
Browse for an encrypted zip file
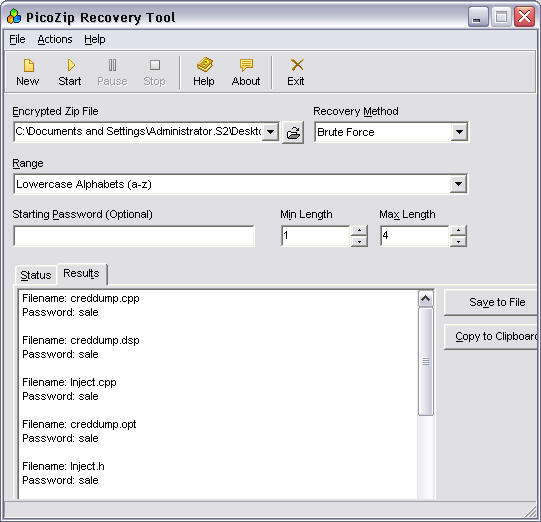(293, 132)
